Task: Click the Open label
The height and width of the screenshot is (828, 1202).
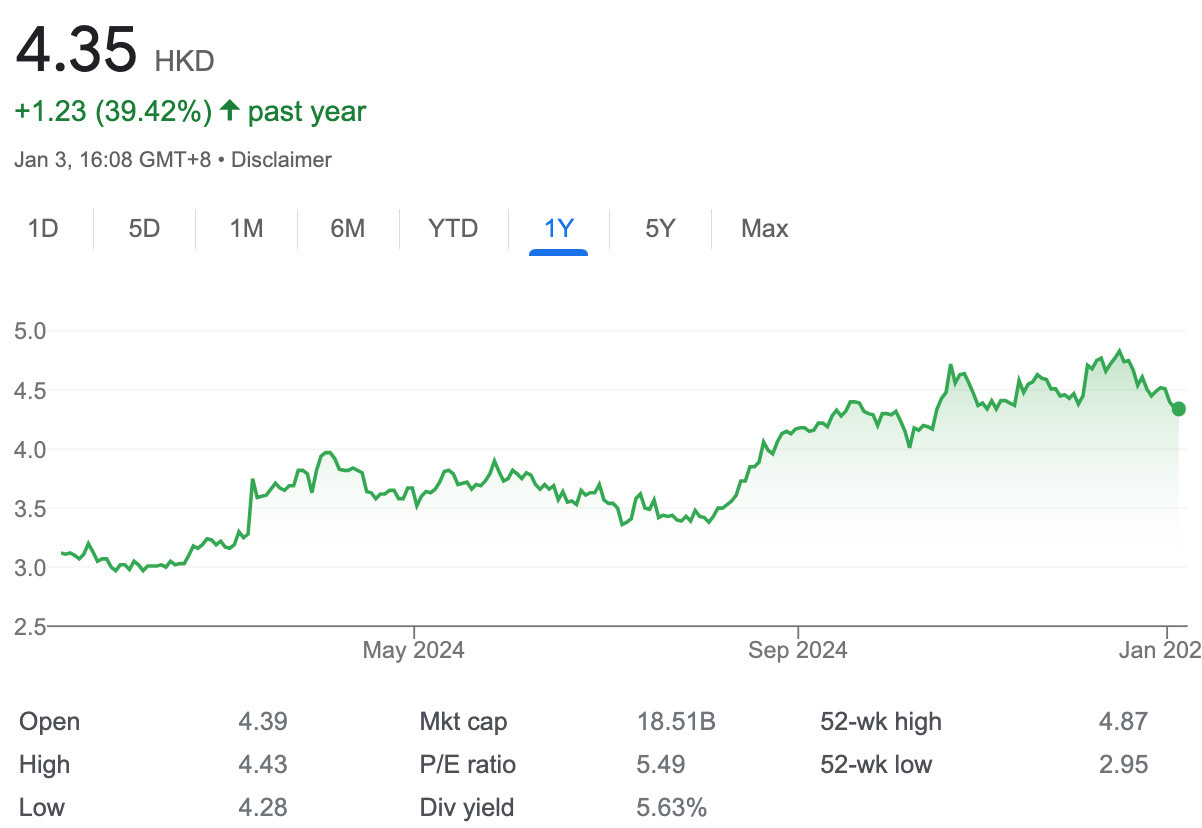Action: coord(49,722)
